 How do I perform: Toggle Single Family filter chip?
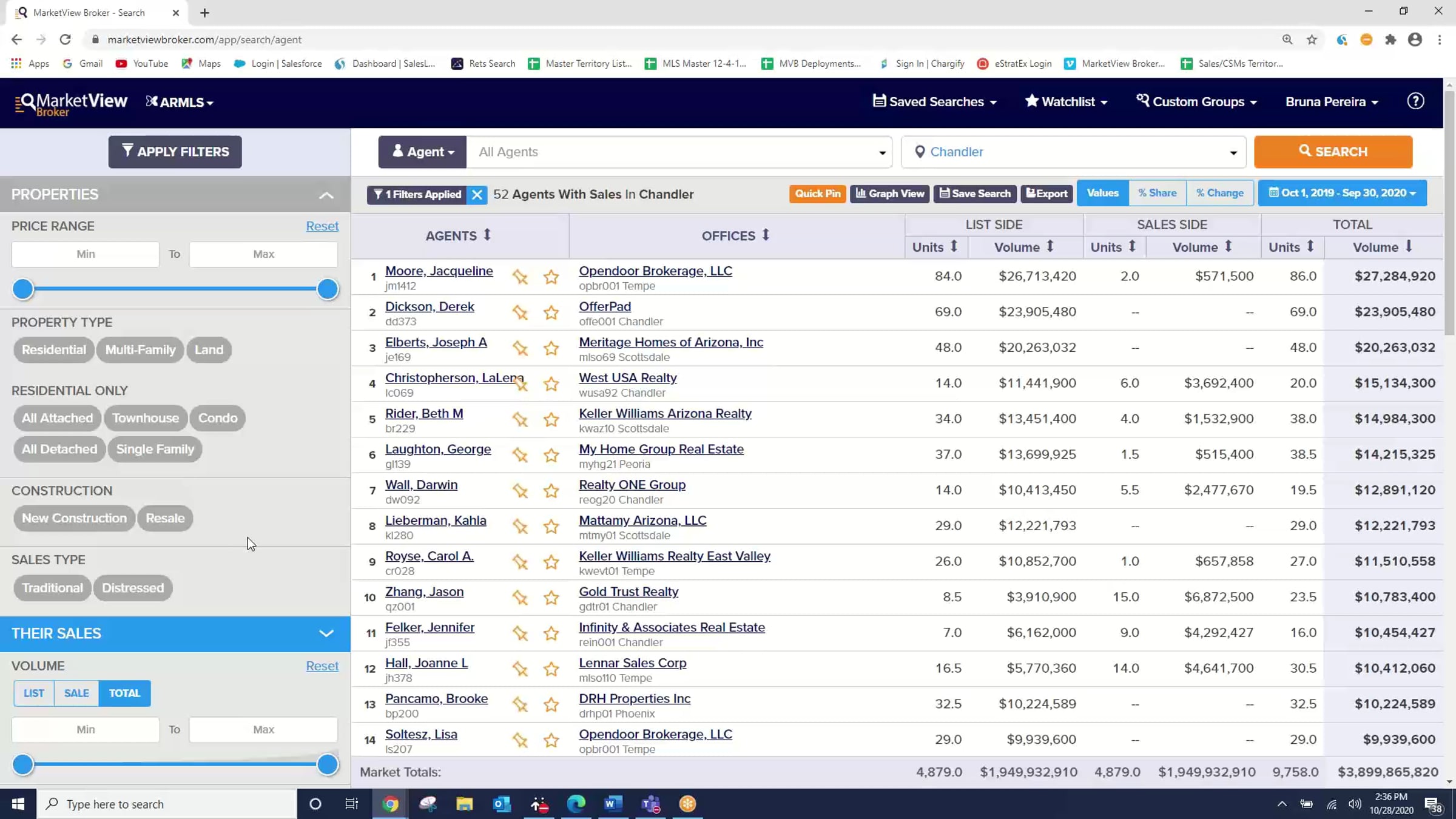pos(155,450)
